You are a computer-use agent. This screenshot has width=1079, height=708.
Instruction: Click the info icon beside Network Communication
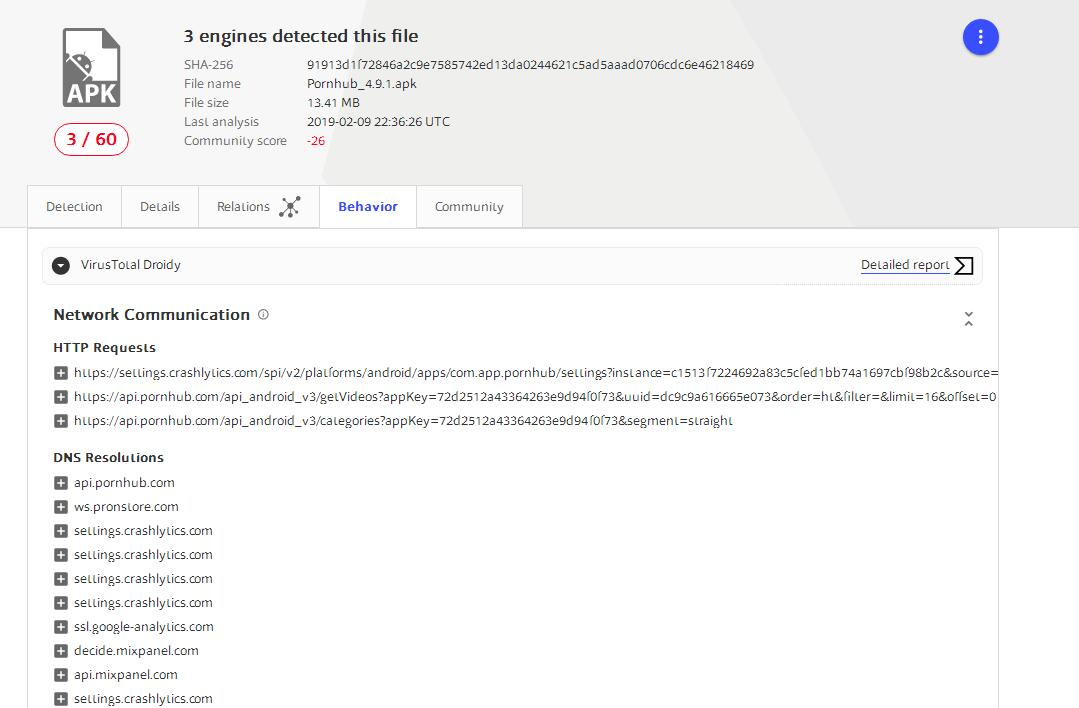(263, 314)
